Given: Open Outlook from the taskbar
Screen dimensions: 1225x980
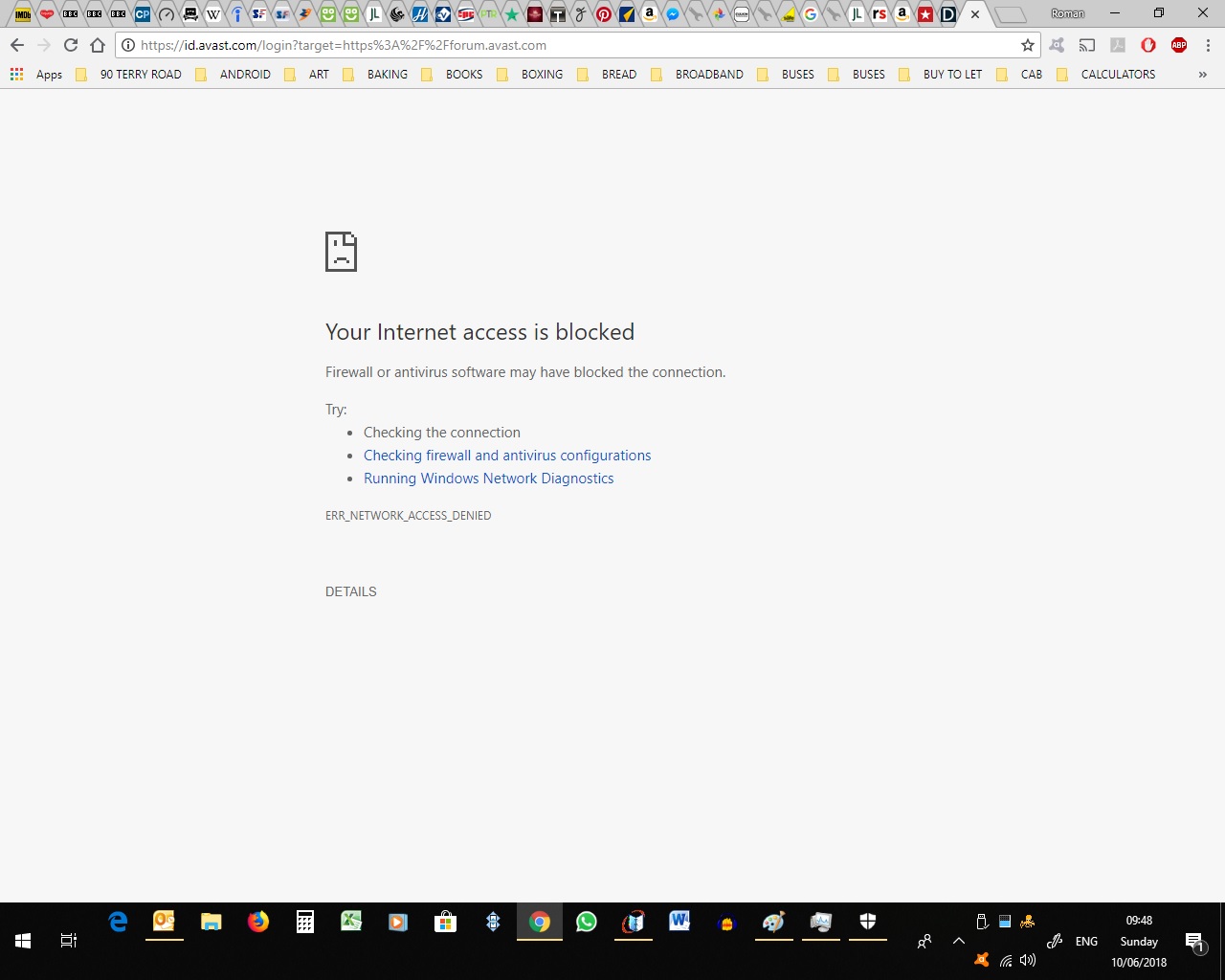Looking at the screenshot, I should [165, 922].
